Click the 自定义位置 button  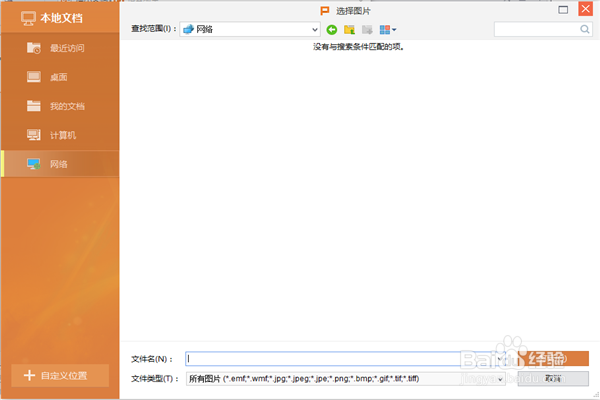point(60,376)
